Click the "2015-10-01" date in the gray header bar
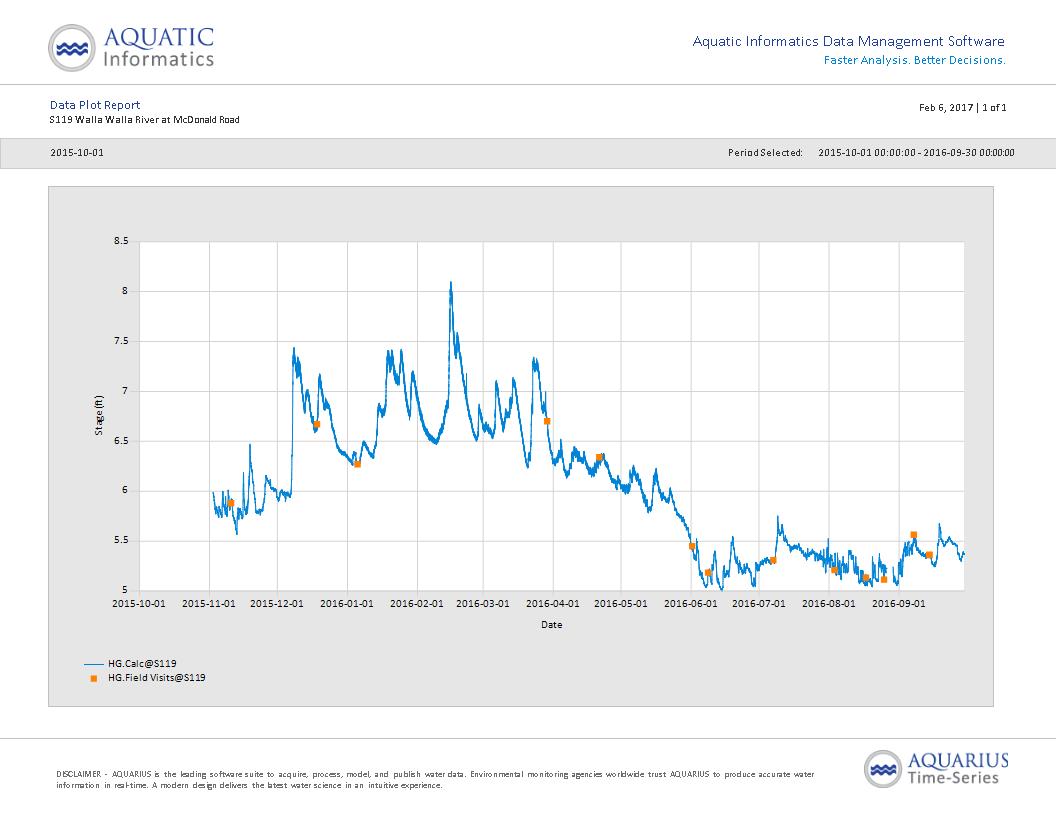The image size is (1056, 816). pos(77,153)
